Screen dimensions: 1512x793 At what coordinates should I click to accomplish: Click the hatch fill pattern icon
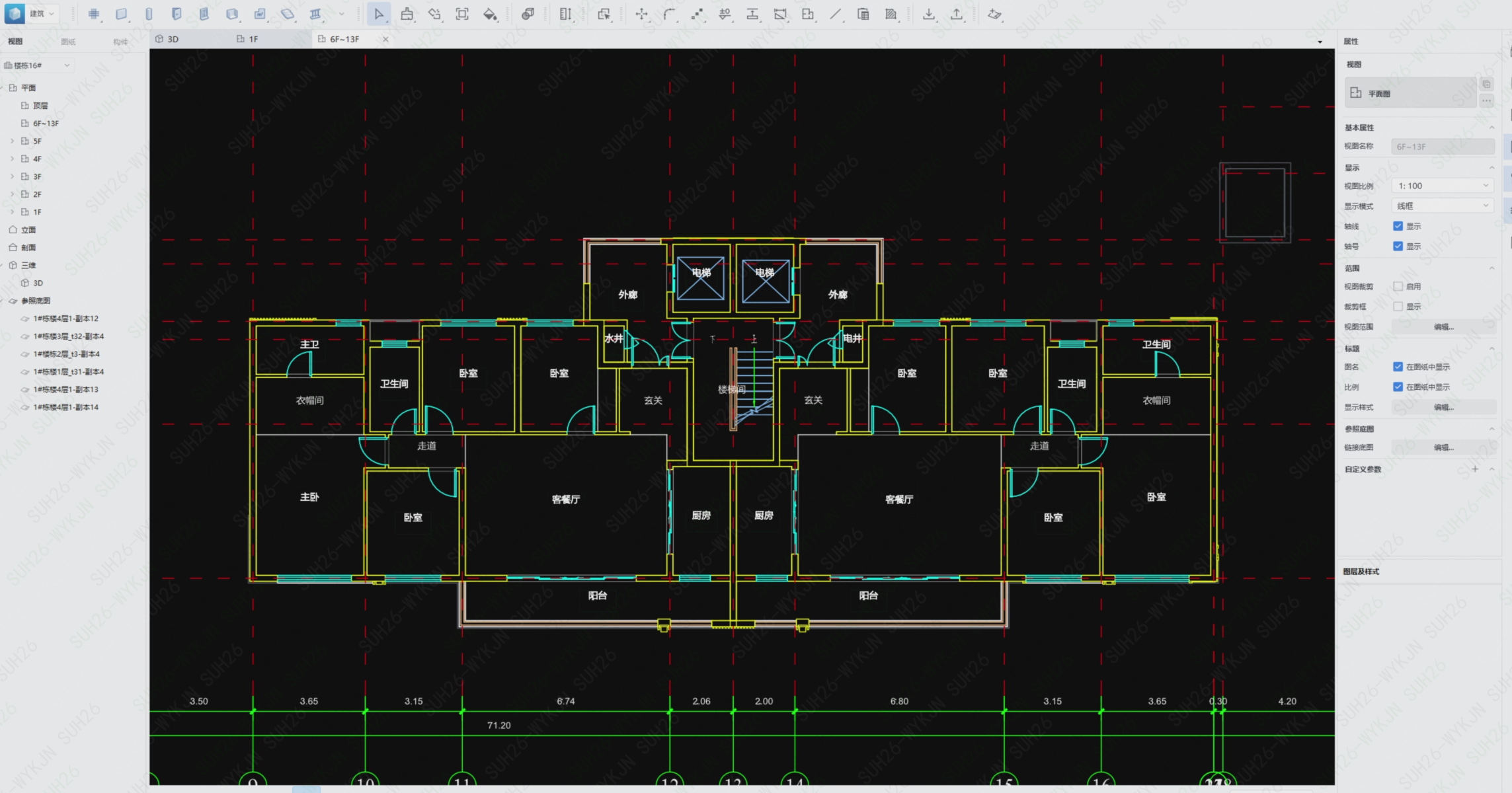[891, 14]
